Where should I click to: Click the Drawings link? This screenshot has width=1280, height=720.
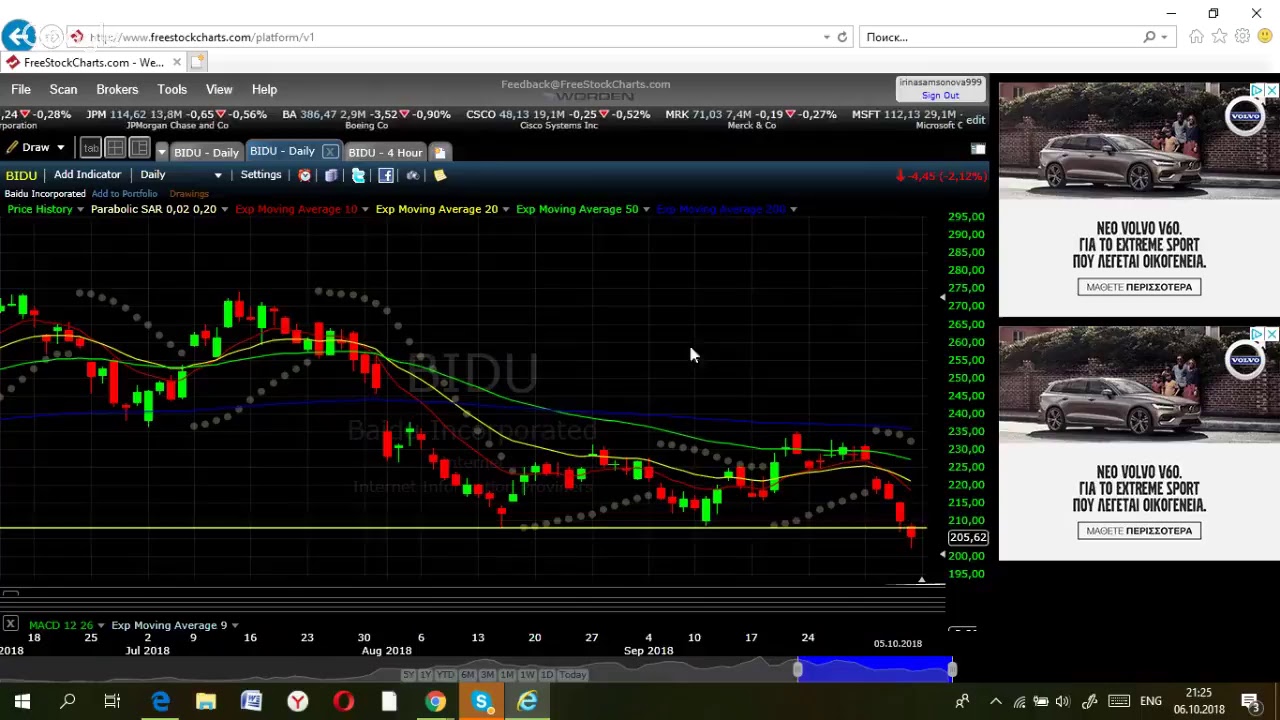(x=189, y=193)
